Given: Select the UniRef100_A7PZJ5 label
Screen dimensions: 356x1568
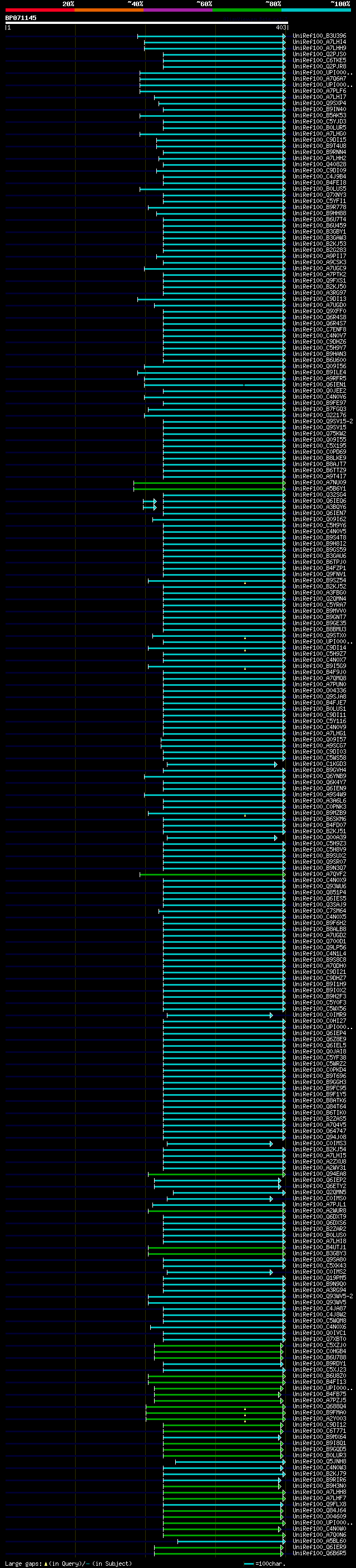Looking at the screenshot, I should click(x=319, y=1400).
